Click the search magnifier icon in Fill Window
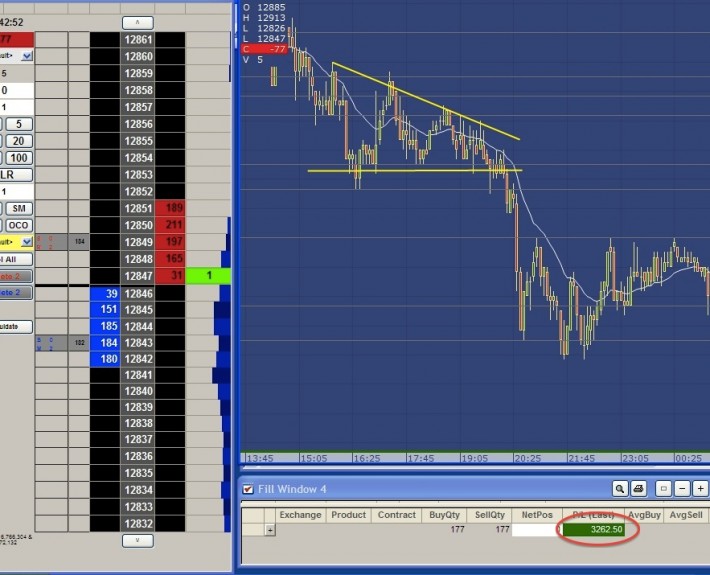This screenshot has height=575, width=710. coord(620,489)
